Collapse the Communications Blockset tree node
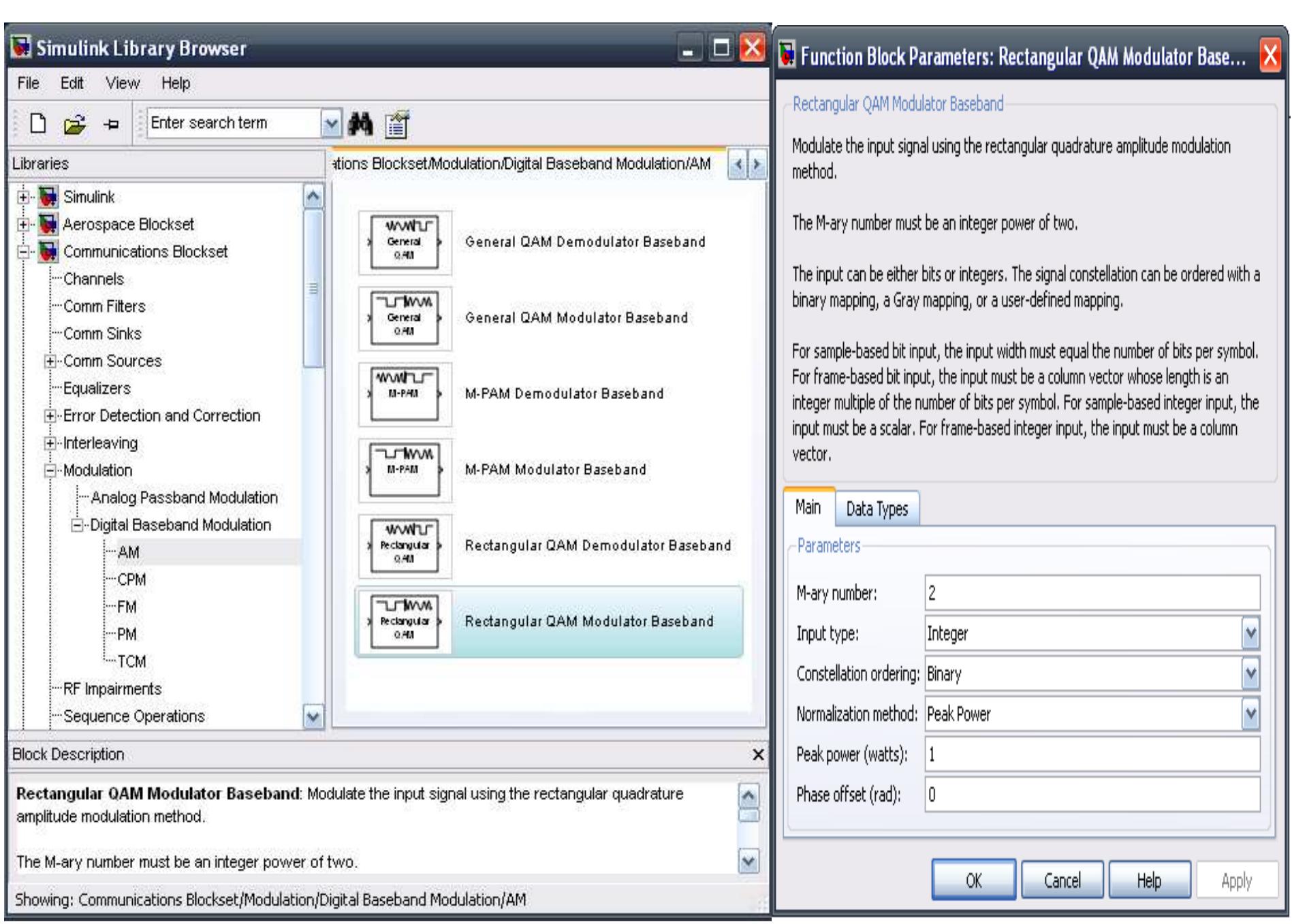This screenshot has height=924, width=1292. click(x=24, y=252)
